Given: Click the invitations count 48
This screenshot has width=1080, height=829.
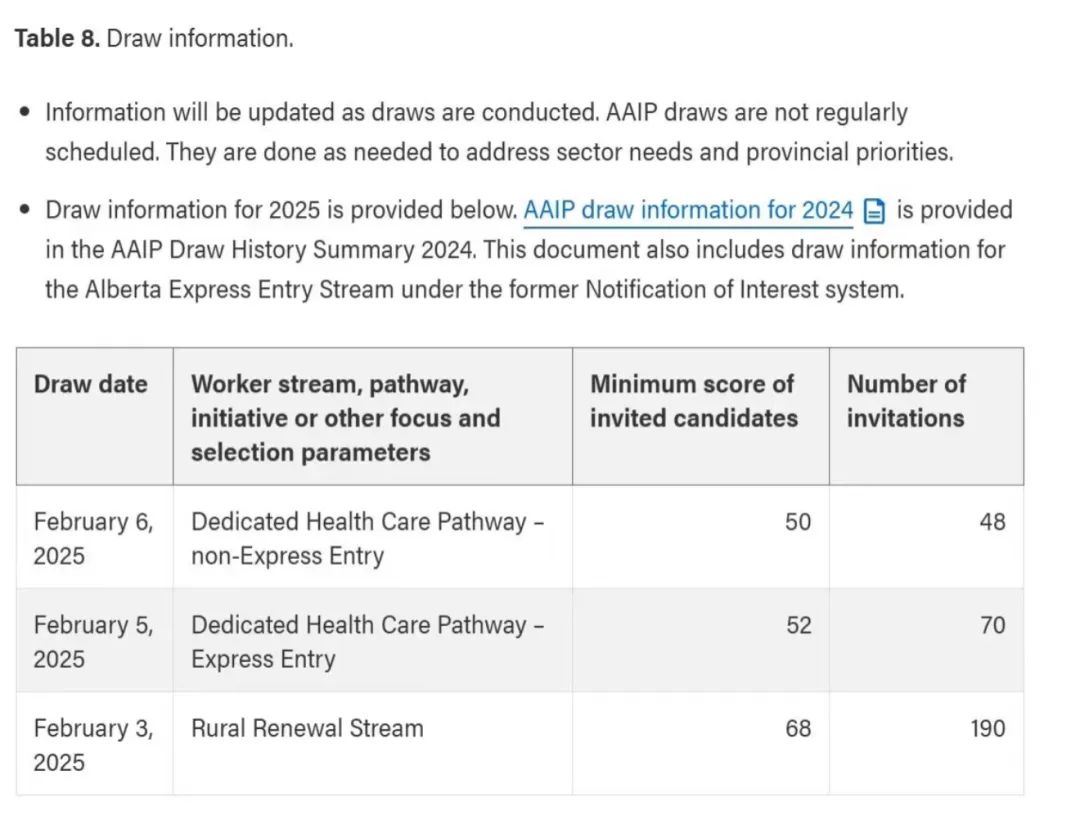Looking at the screenshot, I should pyautogui.click(x=992, y=522).
